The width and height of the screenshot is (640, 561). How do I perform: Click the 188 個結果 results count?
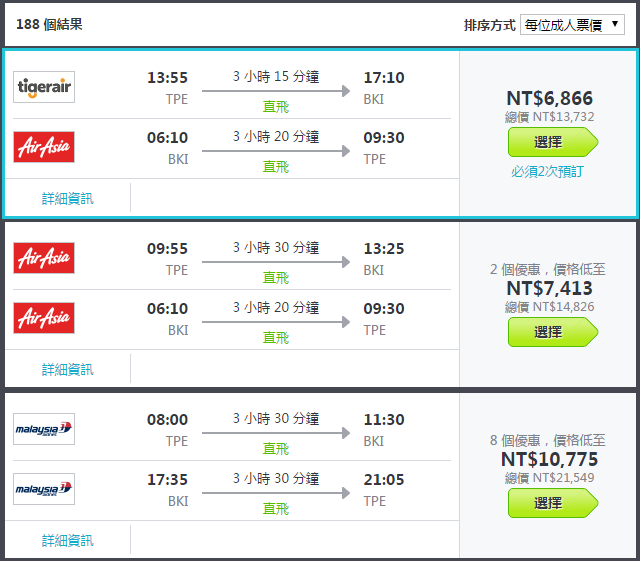tap(49, 24)
